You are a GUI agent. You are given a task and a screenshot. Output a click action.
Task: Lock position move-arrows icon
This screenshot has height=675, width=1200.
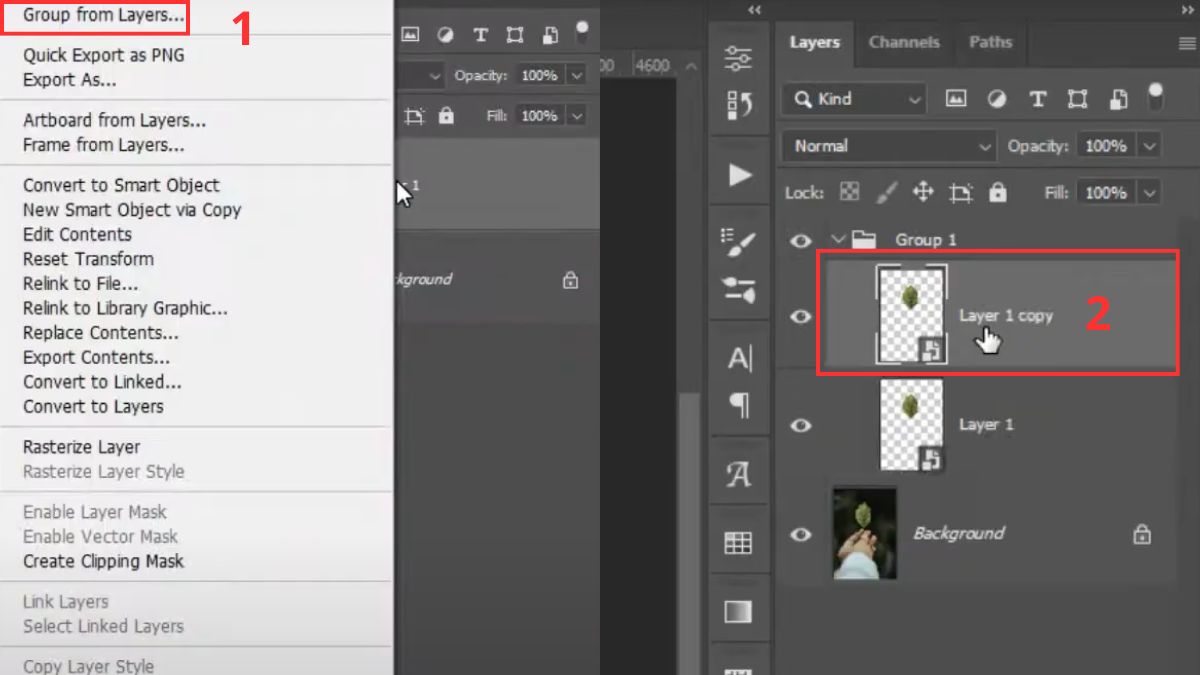tap(923, 192)
